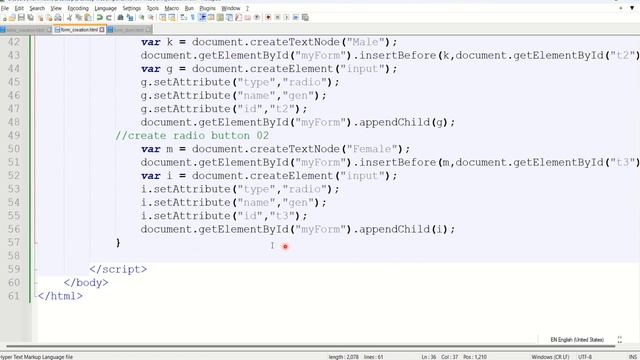Click the "length : 2,078" status bar entry
Screen dimensions: 640x360
(344, 357)
